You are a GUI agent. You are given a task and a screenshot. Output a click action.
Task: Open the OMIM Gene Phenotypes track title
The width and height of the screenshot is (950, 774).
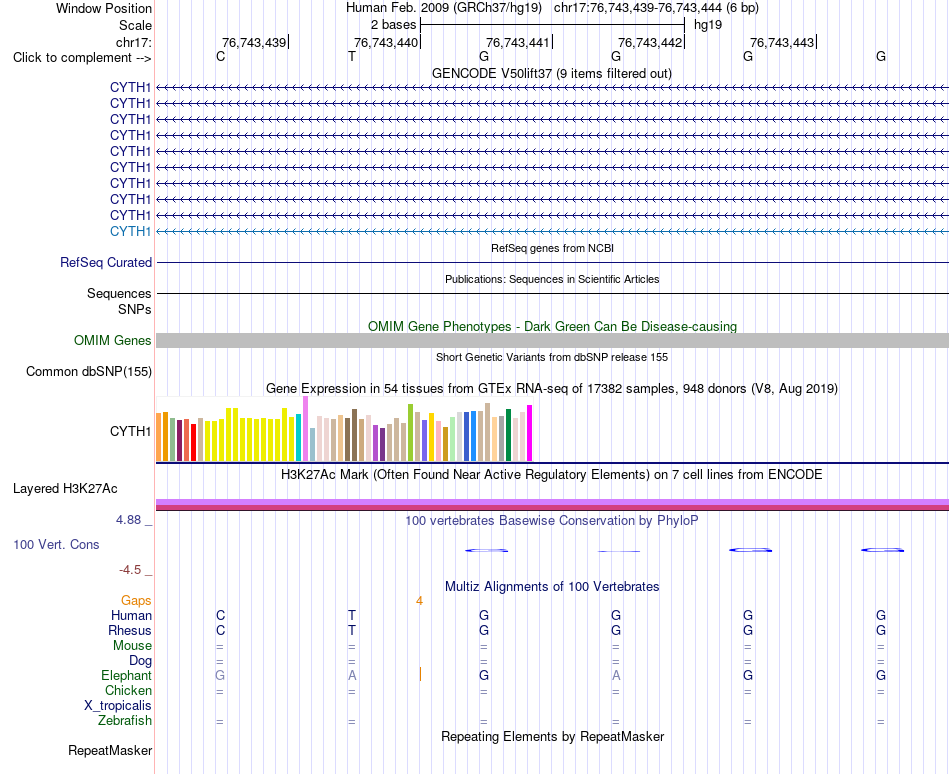tap(552, 326)
